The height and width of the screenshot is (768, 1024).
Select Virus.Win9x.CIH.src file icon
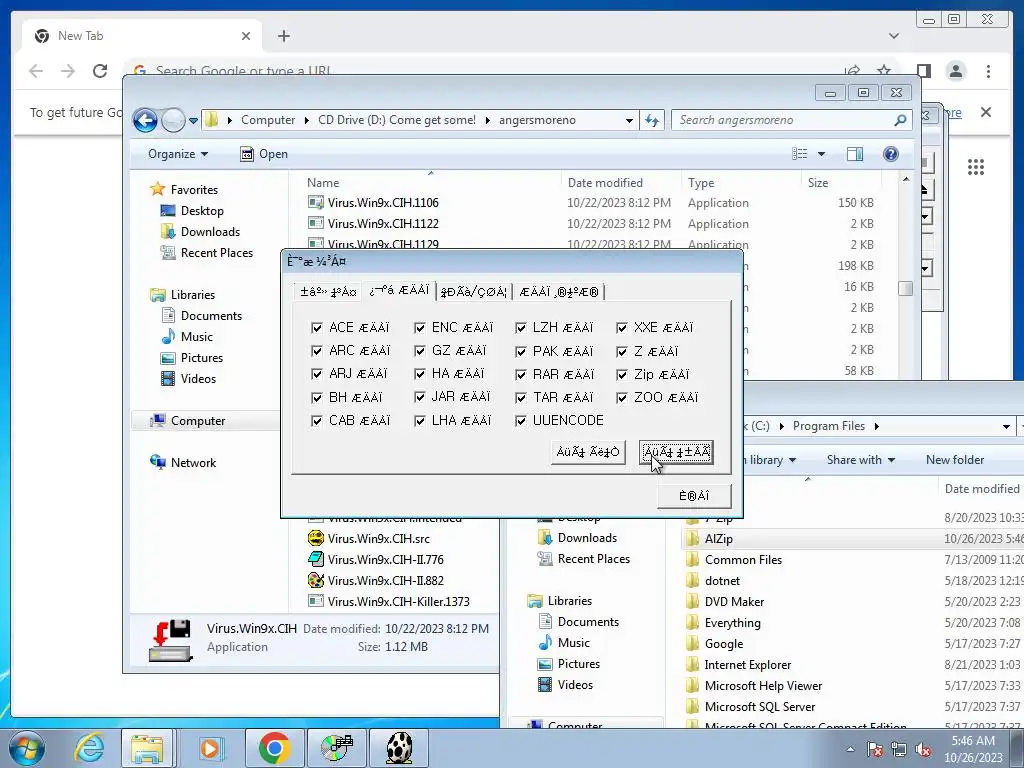pyautogui.click(x=316, y=538)
